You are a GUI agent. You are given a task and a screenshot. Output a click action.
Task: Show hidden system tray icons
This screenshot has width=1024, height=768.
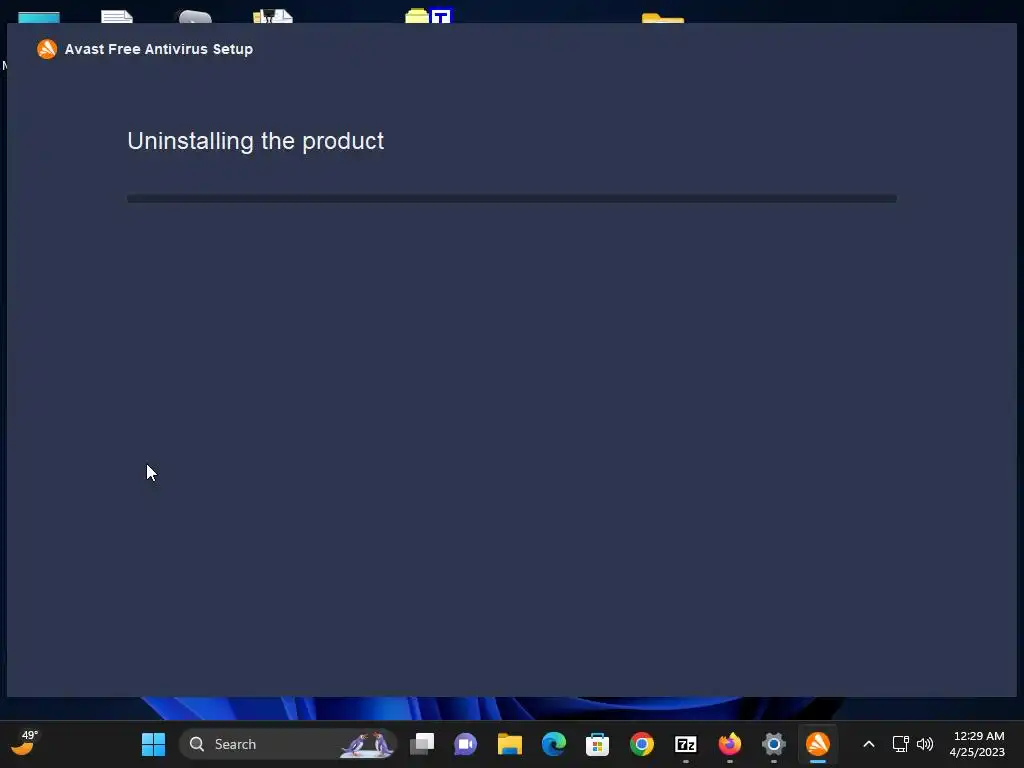(x=869, y=744)
